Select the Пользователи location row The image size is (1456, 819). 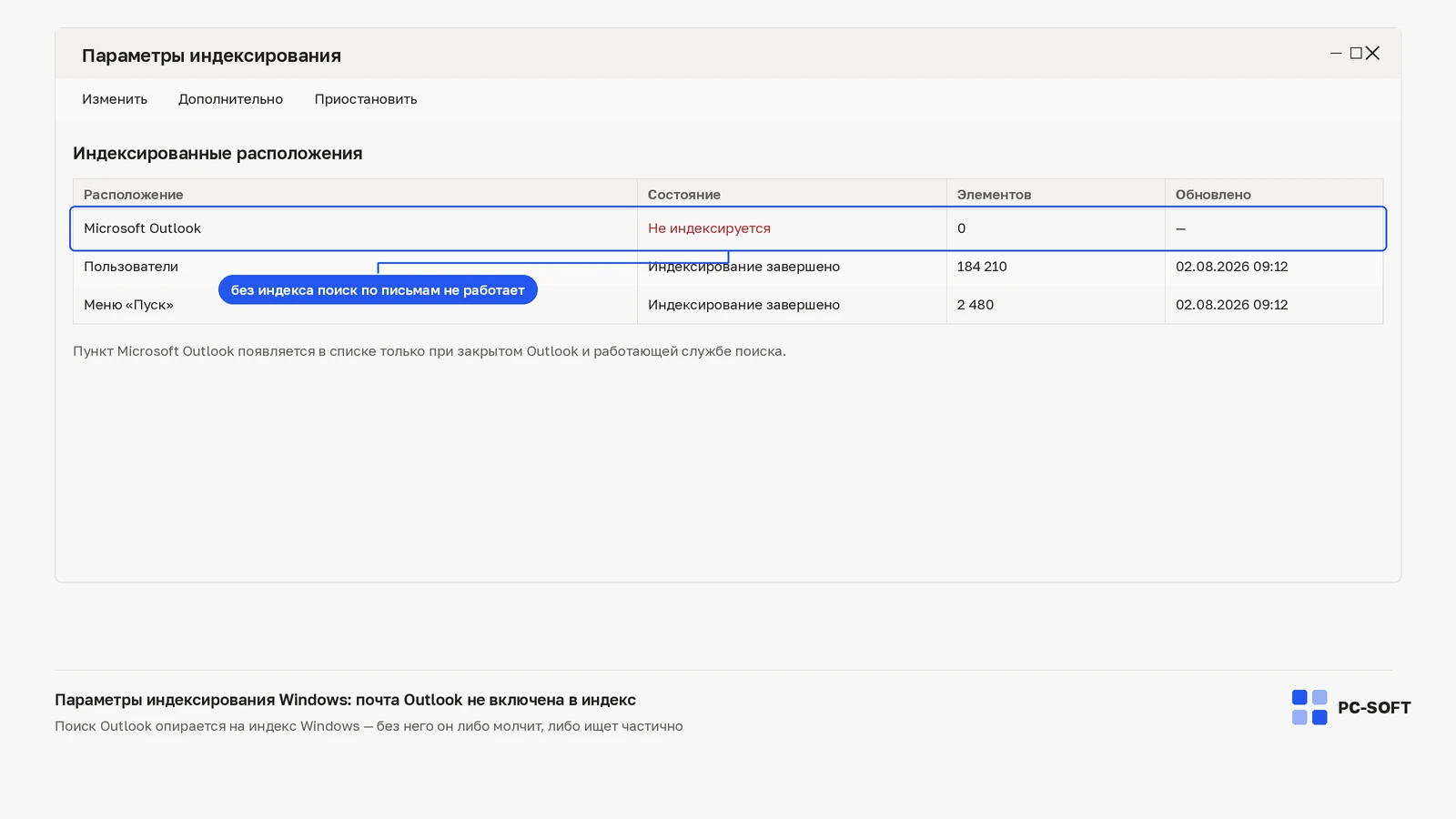pos(728,267)
